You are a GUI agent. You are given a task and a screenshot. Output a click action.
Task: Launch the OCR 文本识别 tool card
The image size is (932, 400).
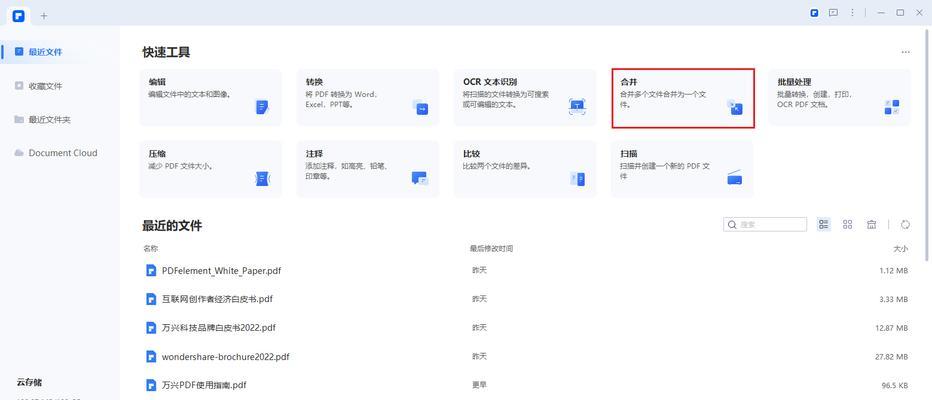525,97
